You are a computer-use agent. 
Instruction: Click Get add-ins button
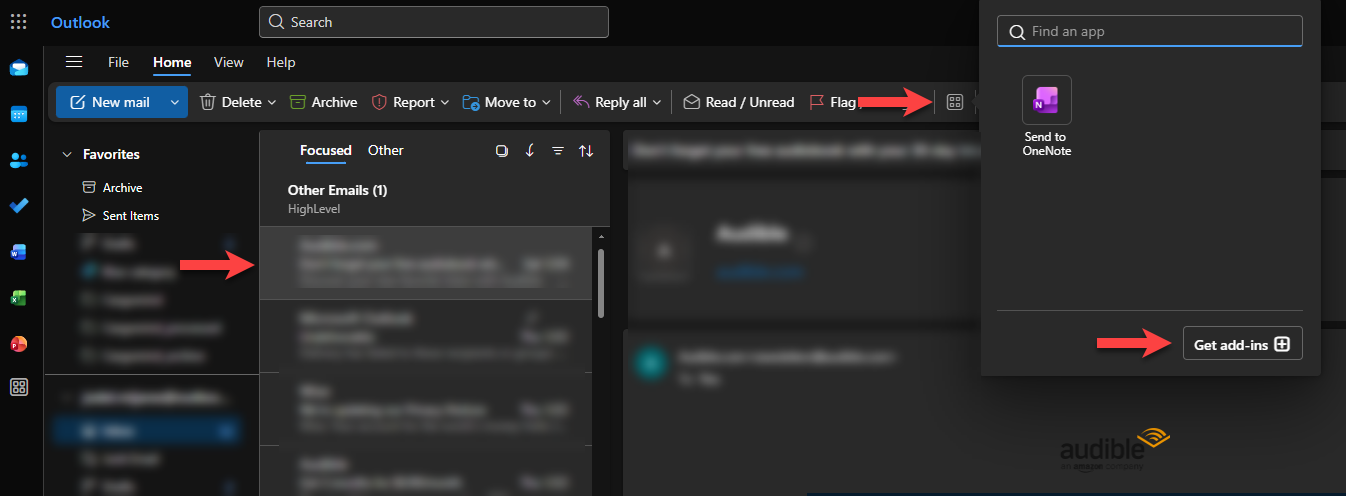pos(1242,344)
